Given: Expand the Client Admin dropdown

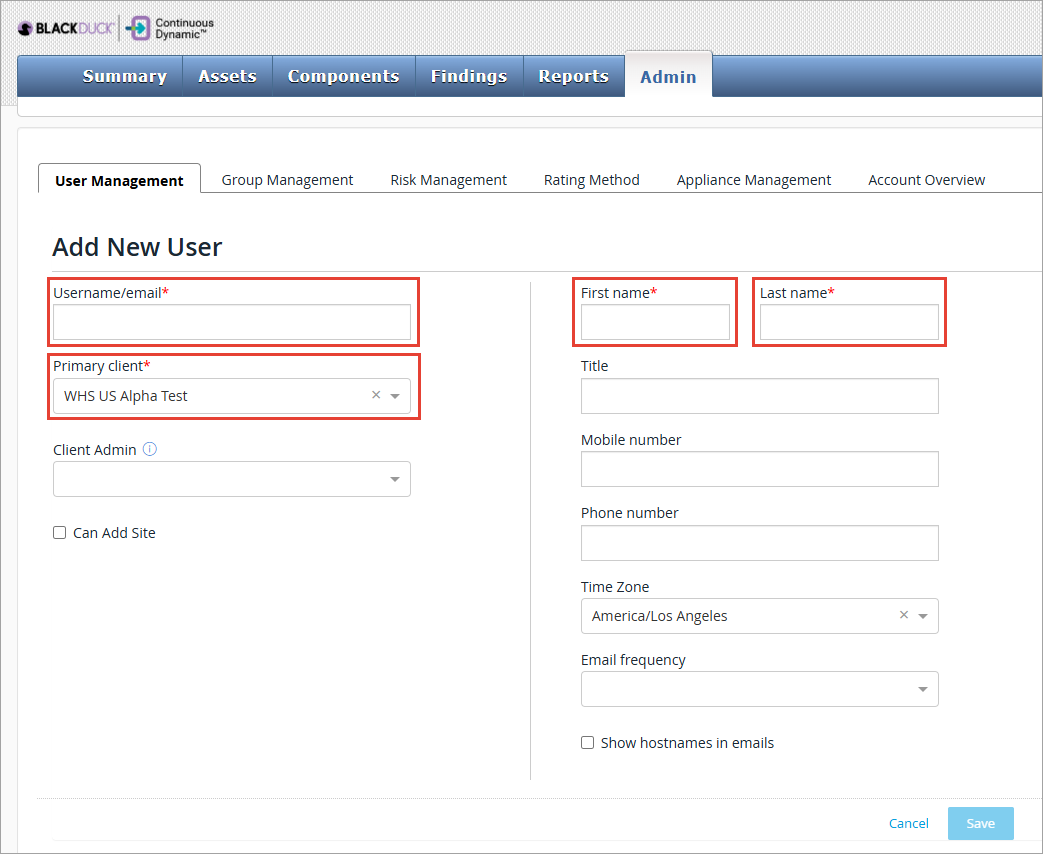Looking at the screenshot, I should [x=394, y=479].
